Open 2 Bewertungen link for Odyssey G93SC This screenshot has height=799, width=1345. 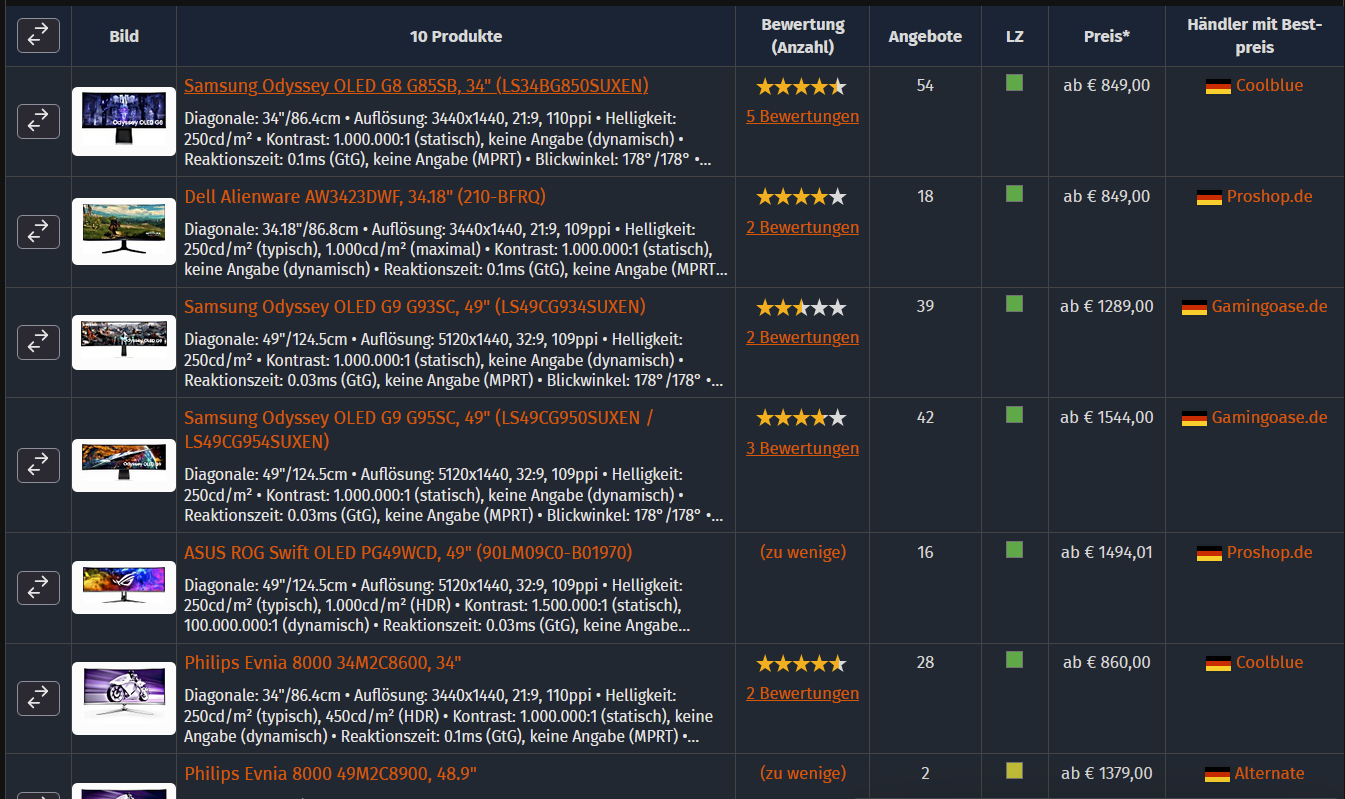[x=802, y=337]
